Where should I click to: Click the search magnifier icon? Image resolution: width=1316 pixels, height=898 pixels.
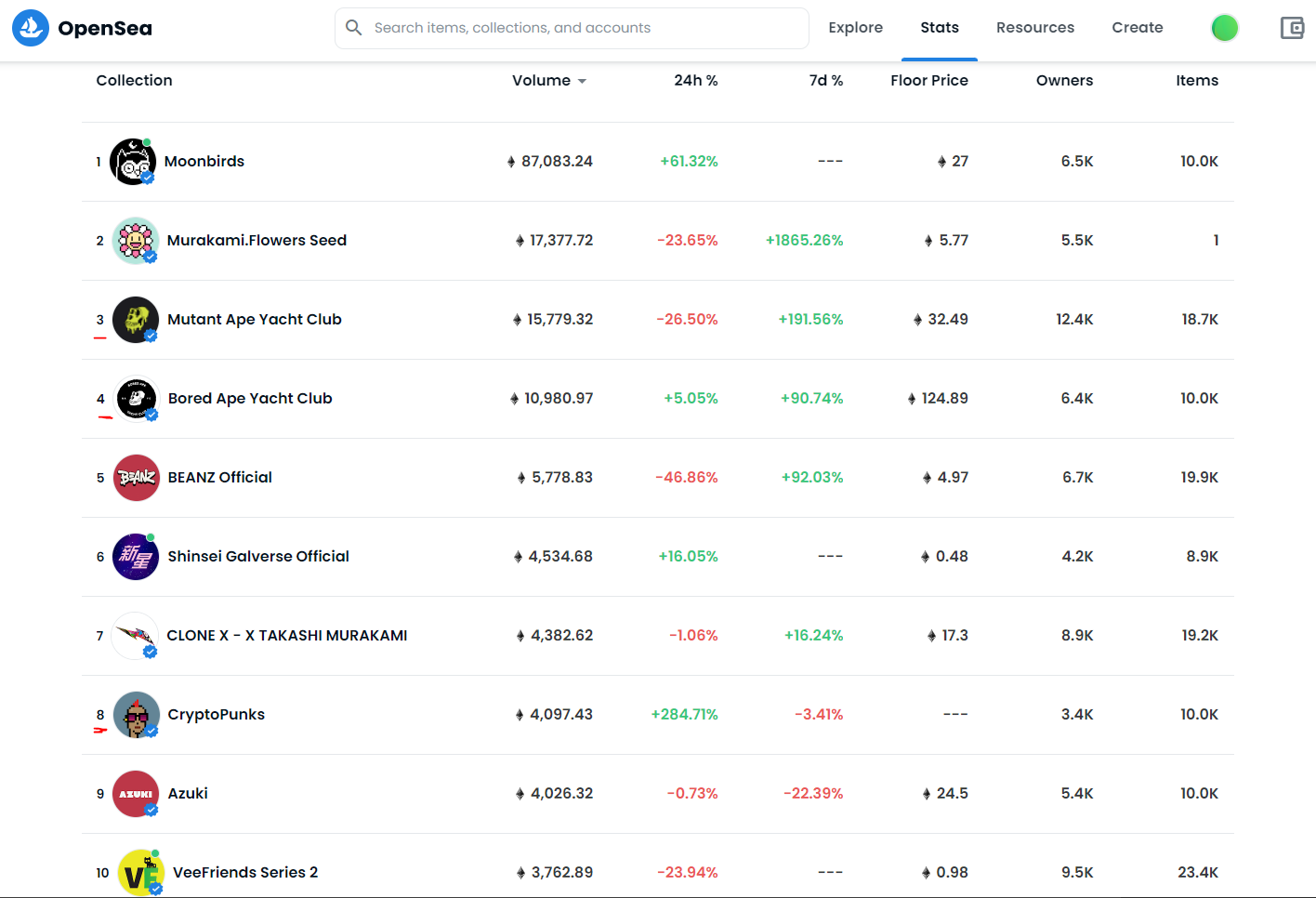[x=353, y=28]
